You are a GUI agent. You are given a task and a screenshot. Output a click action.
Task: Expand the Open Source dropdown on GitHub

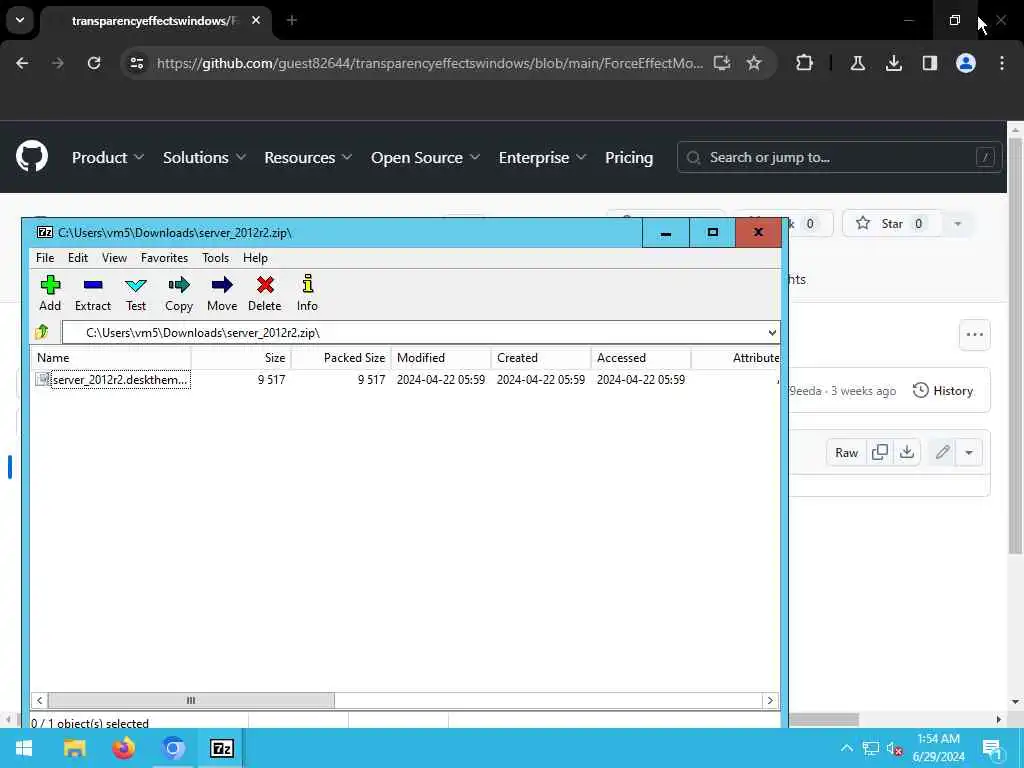(x=426, y=157)
